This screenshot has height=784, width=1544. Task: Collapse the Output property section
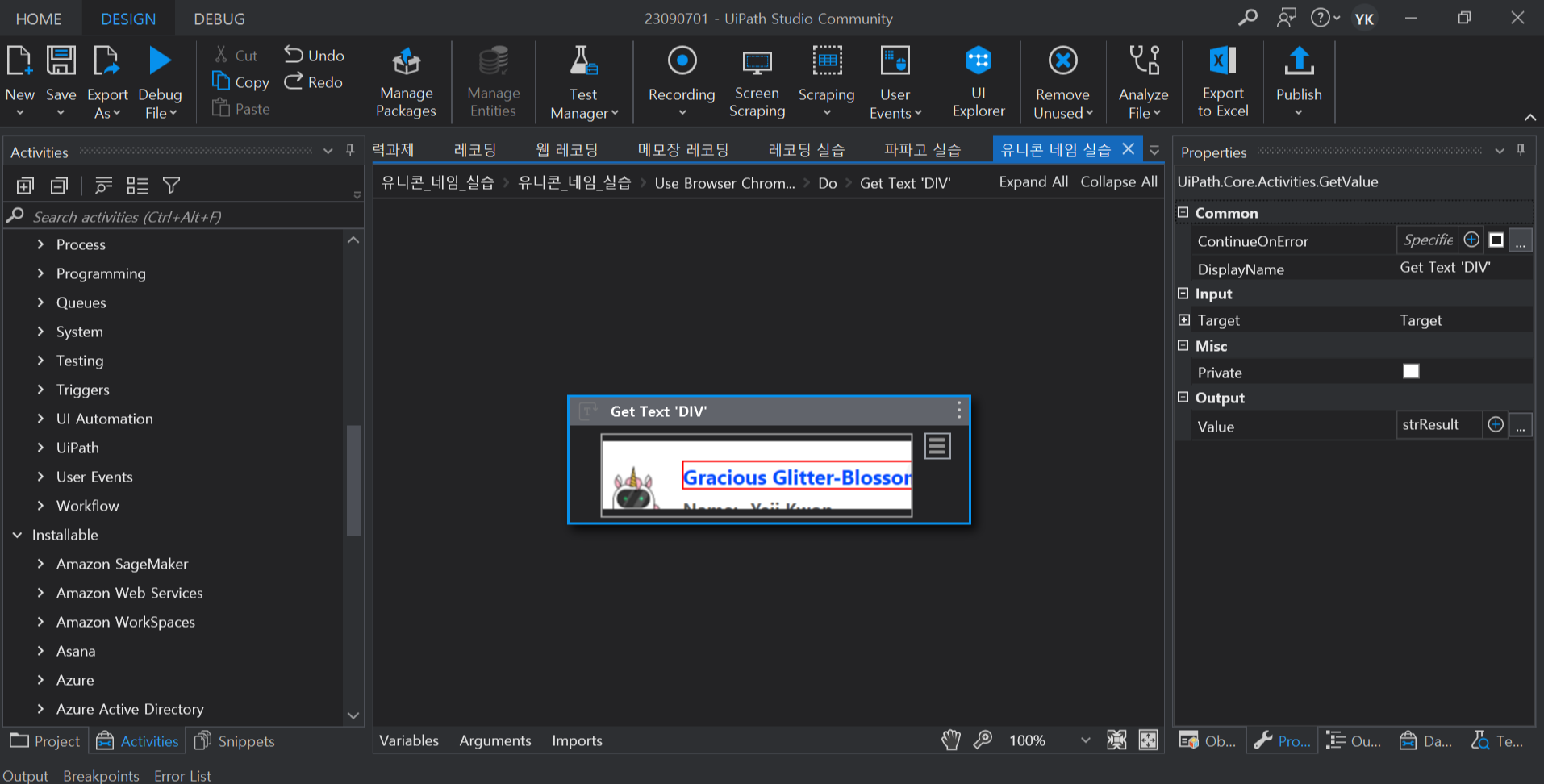click(x=1183, y=397)
